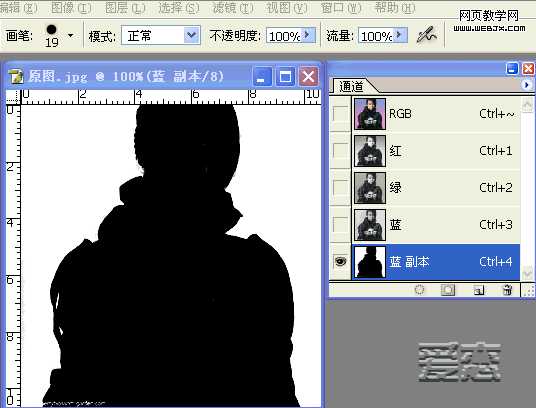
Task: Click the 绿 channel thumbnail
Action: tap(370, 188)
